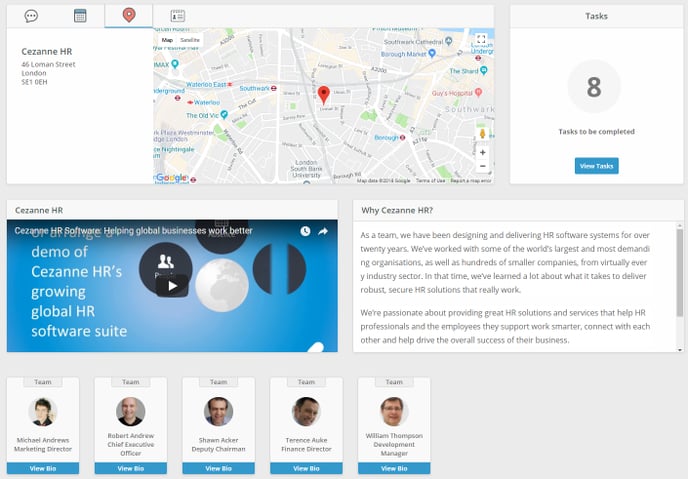Click Watch Later clock icon on video
Image resolution: width=688 pixels, height=479 pixels.
(x=305, y=231)
